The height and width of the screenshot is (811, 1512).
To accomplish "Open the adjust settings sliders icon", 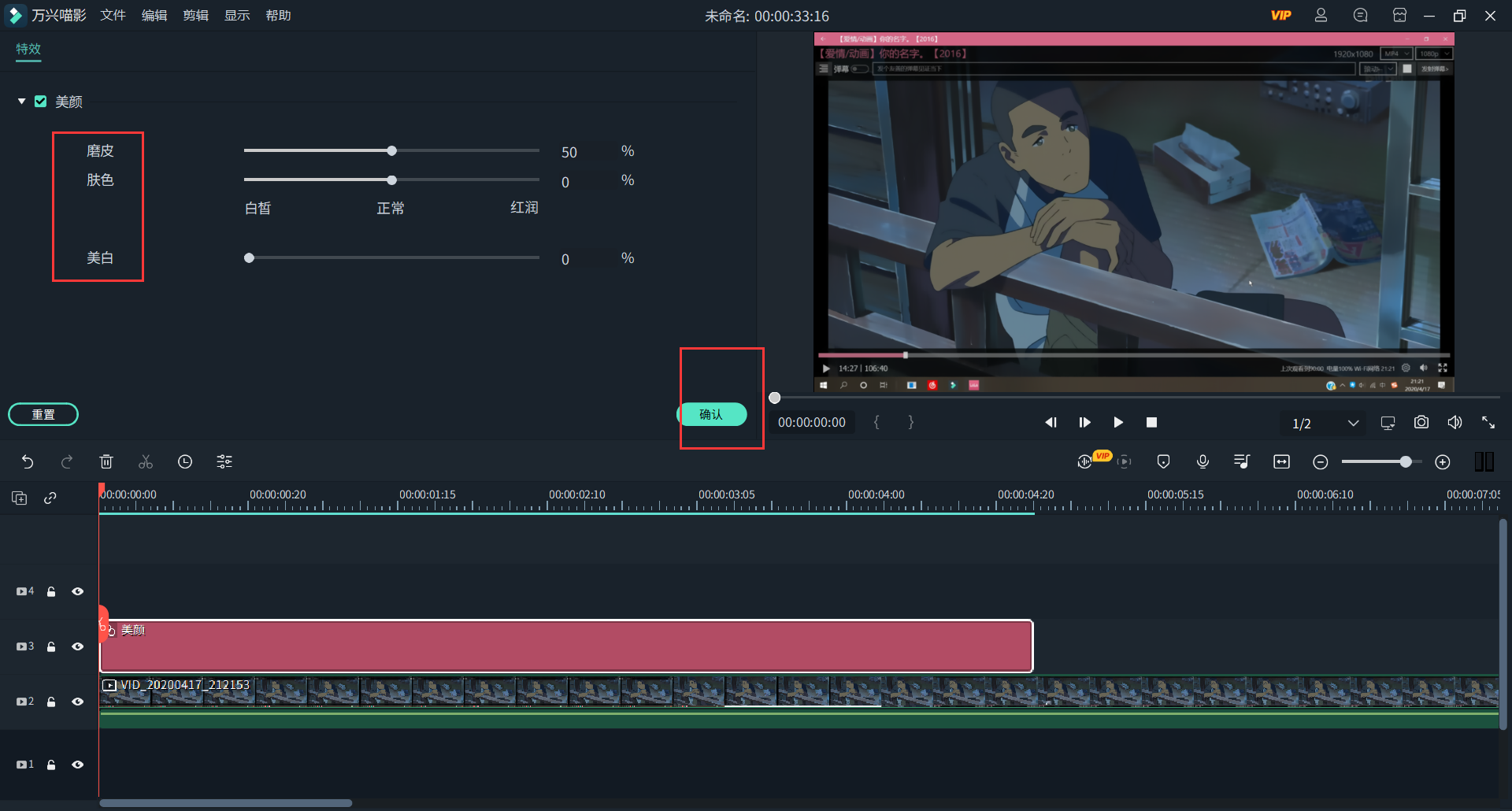I will pos(224,462).
